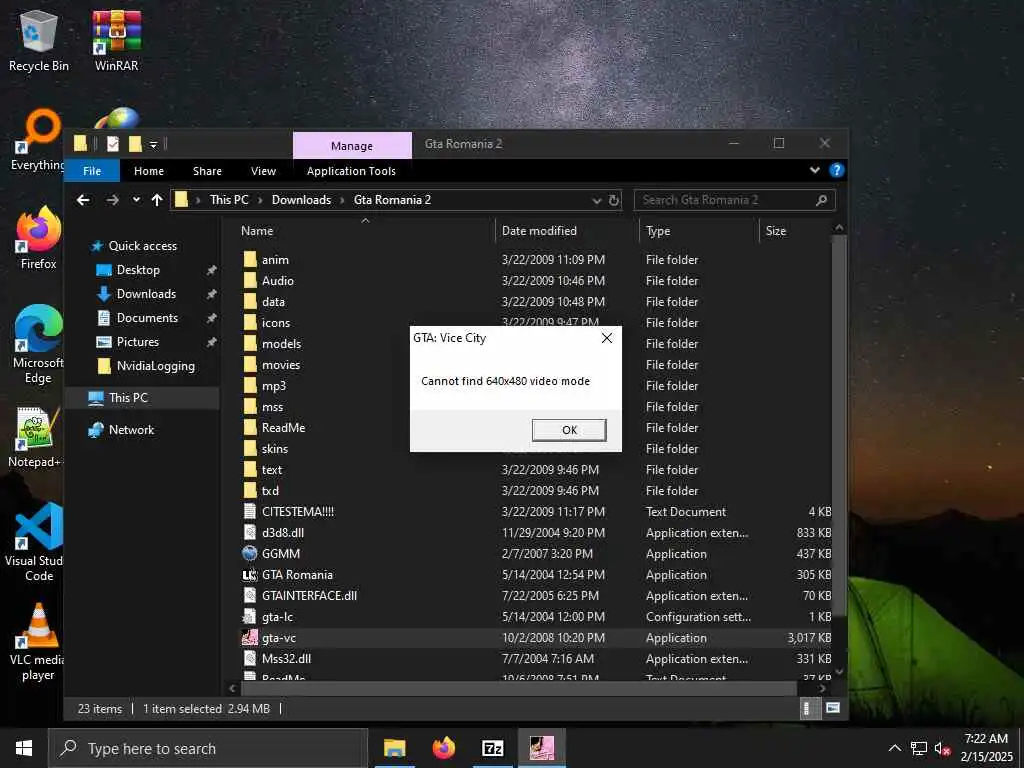Open NvidiaLogging in the navigation pane
Image resolution: width=1024 pixels, height=768 pixels.
155,366
